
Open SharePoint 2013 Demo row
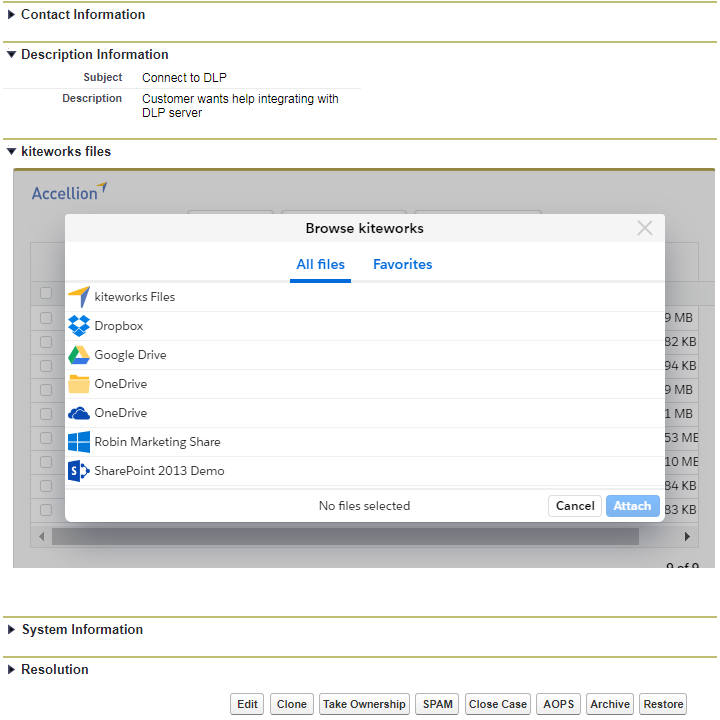(365, 471)
